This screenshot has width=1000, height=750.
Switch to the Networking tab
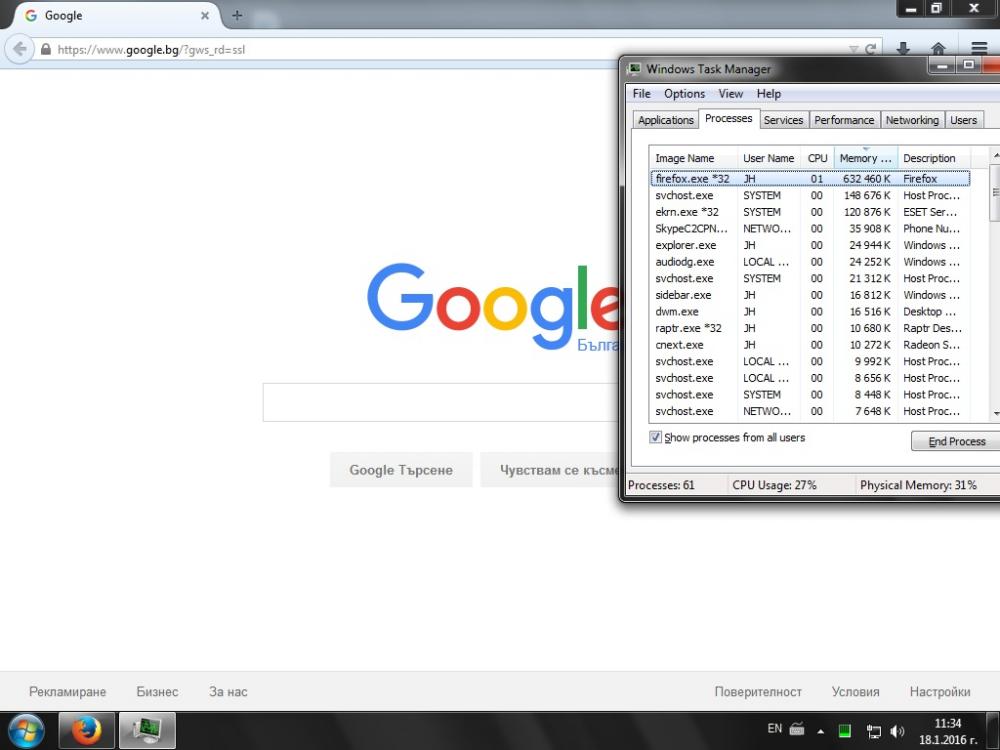pos(912,120)
